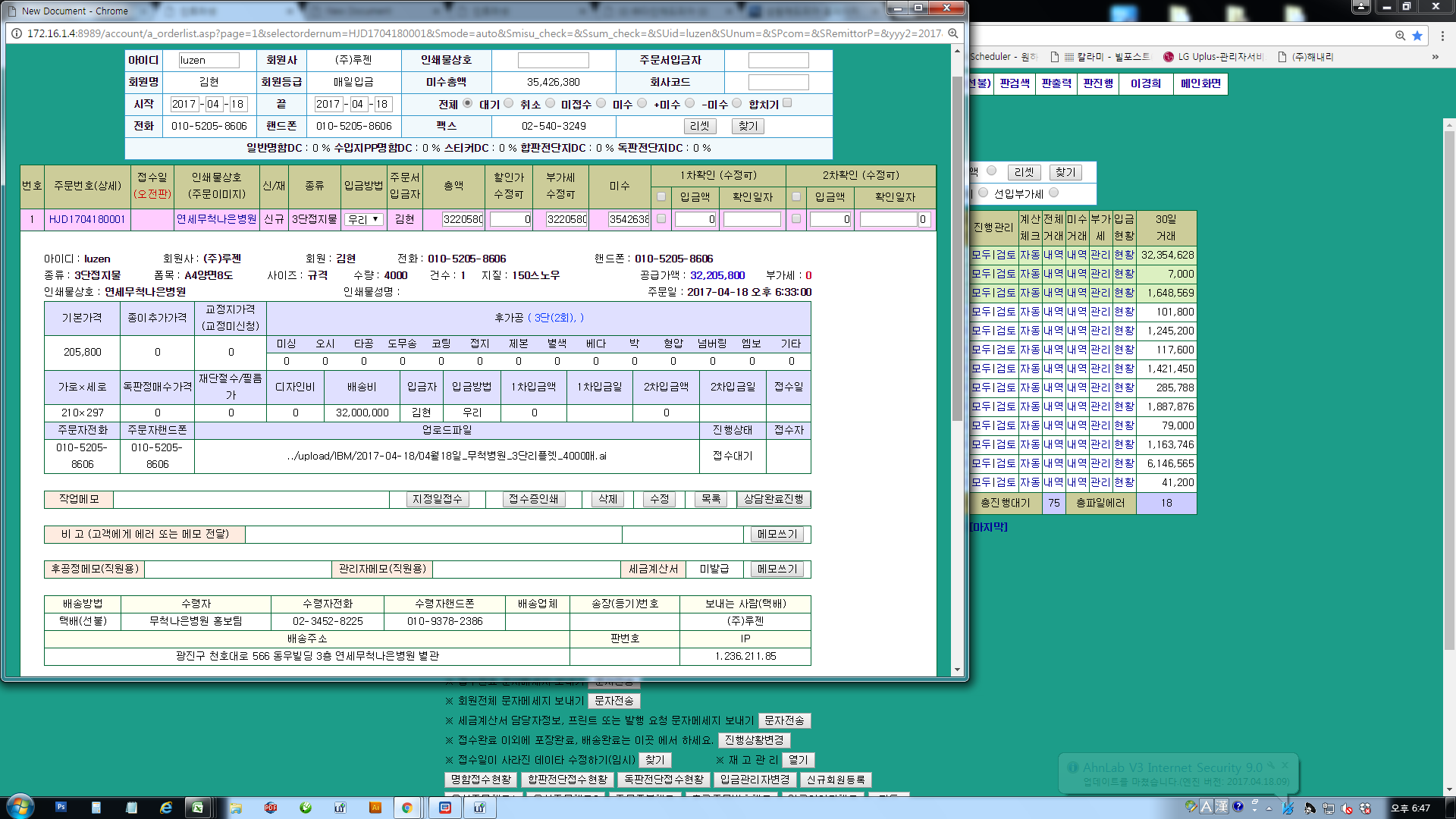Viewport: 1456px width, 819px height.
Task: Click the zoom magnifier in popup address bar
Action: pyautogui.click(x=953, y=33)
